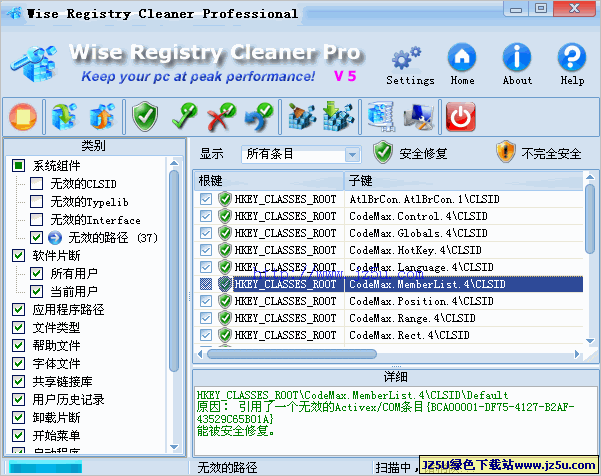The height and width of the screenshot is (476, 601).
Task: Open the 显示 所有条目 dropdown
Action: 301,154
